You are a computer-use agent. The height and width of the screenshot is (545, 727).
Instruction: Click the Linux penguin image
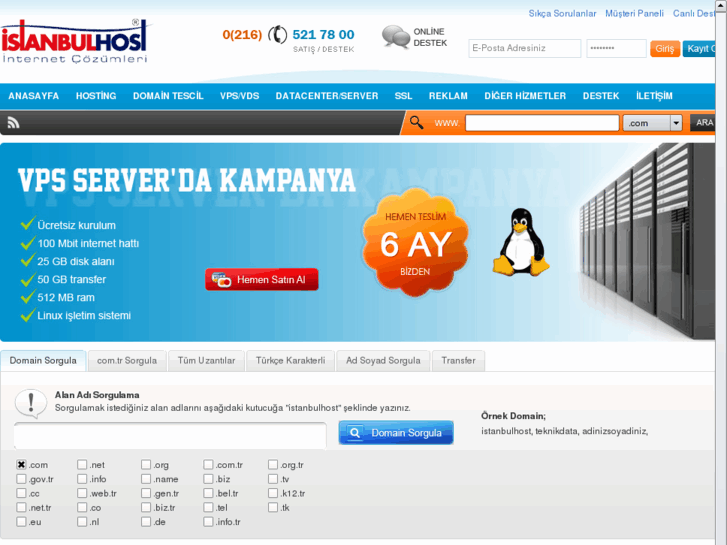click(521, 242)
